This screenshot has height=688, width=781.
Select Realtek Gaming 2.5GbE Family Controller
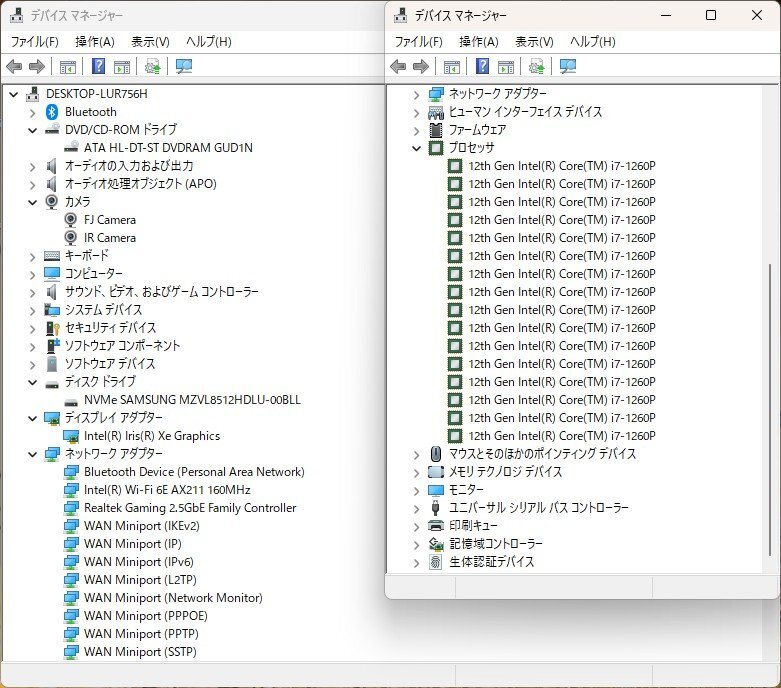[x=190, y=508]
